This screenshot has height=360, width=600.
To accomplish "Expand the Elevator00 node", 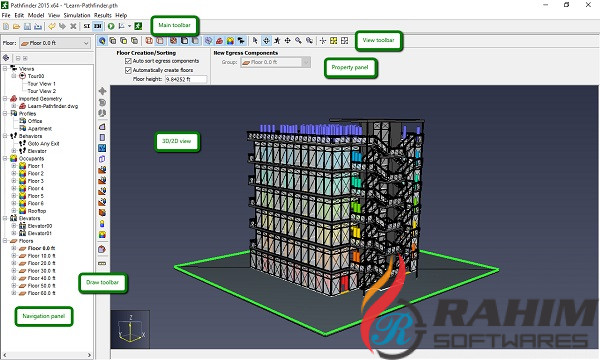I will point(14,226).
